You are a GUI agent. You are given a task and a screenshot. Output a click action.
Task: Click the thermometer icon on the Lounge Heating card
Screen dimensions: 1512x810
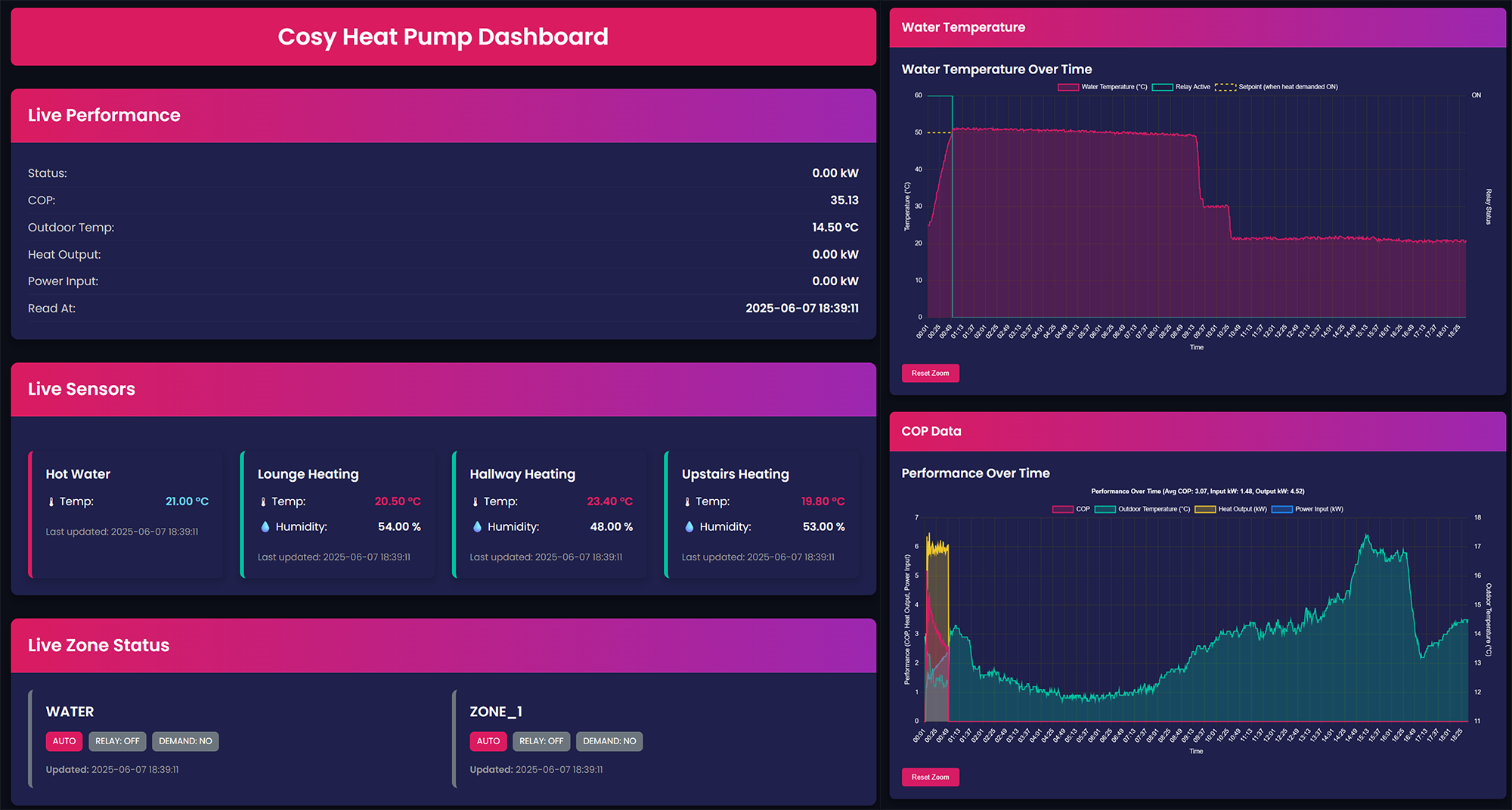point(262,501)
